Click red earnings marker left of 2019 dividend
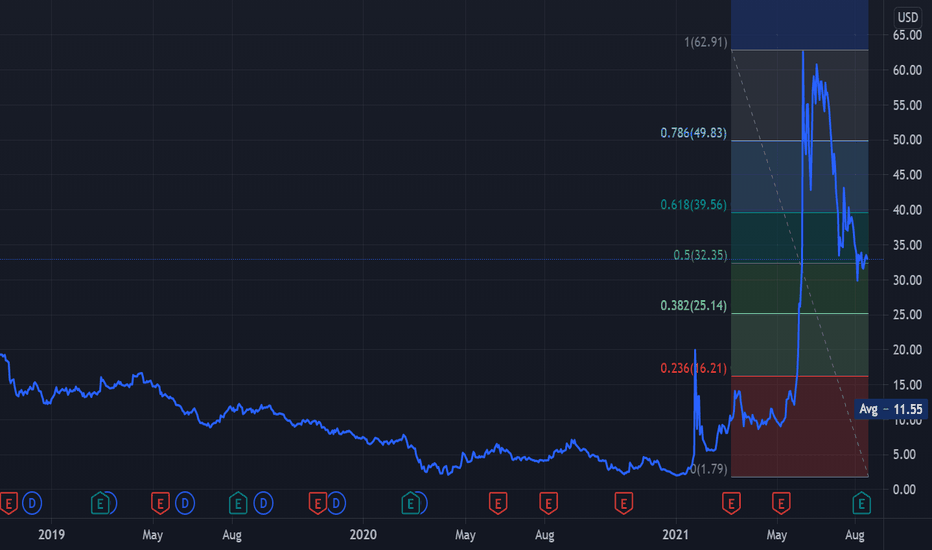Viewport: 932px width, 550px height. tap(8, 504)
